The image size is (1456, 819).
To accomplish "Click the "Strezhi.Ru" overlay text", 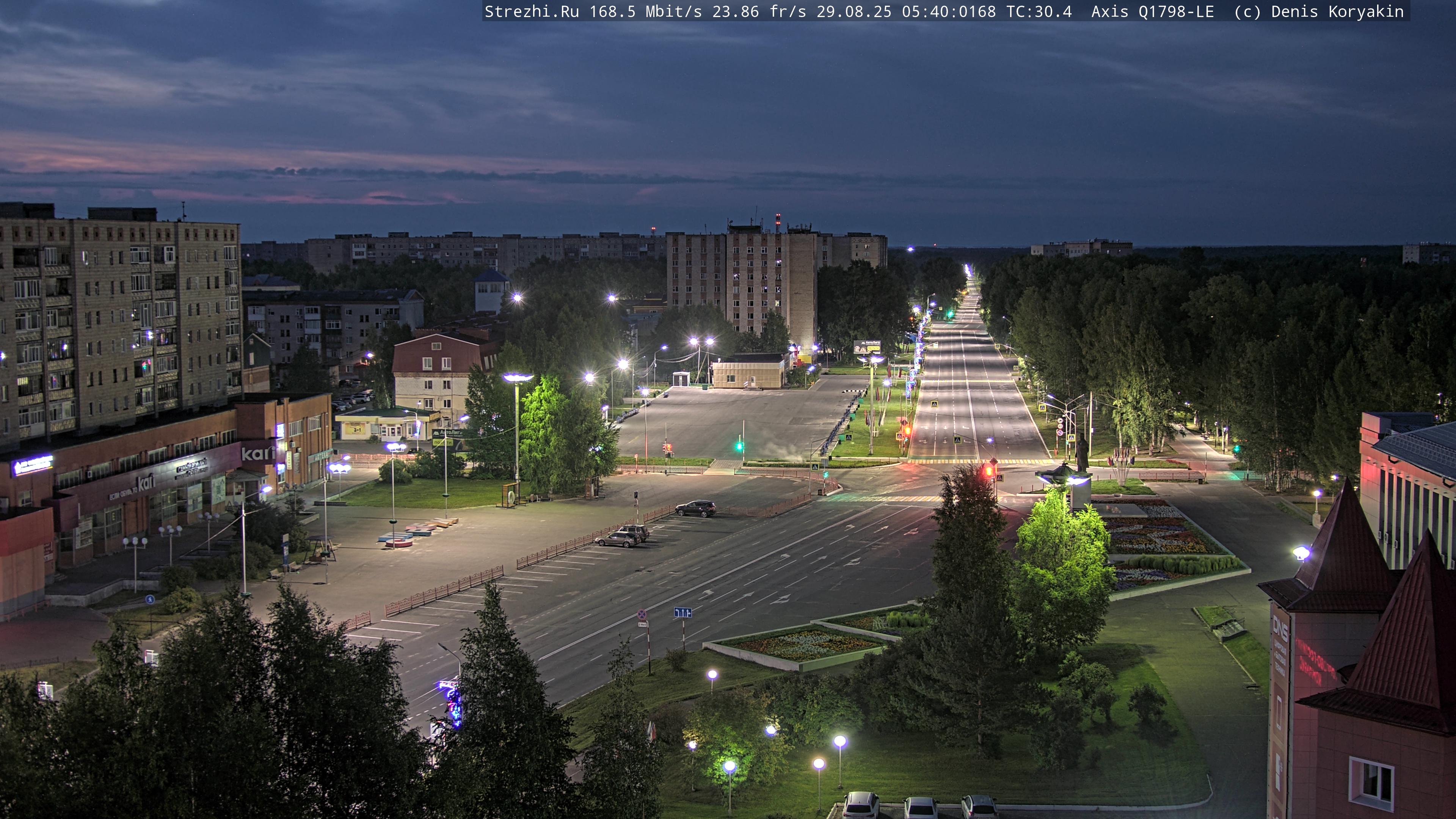I will (532, 11).
